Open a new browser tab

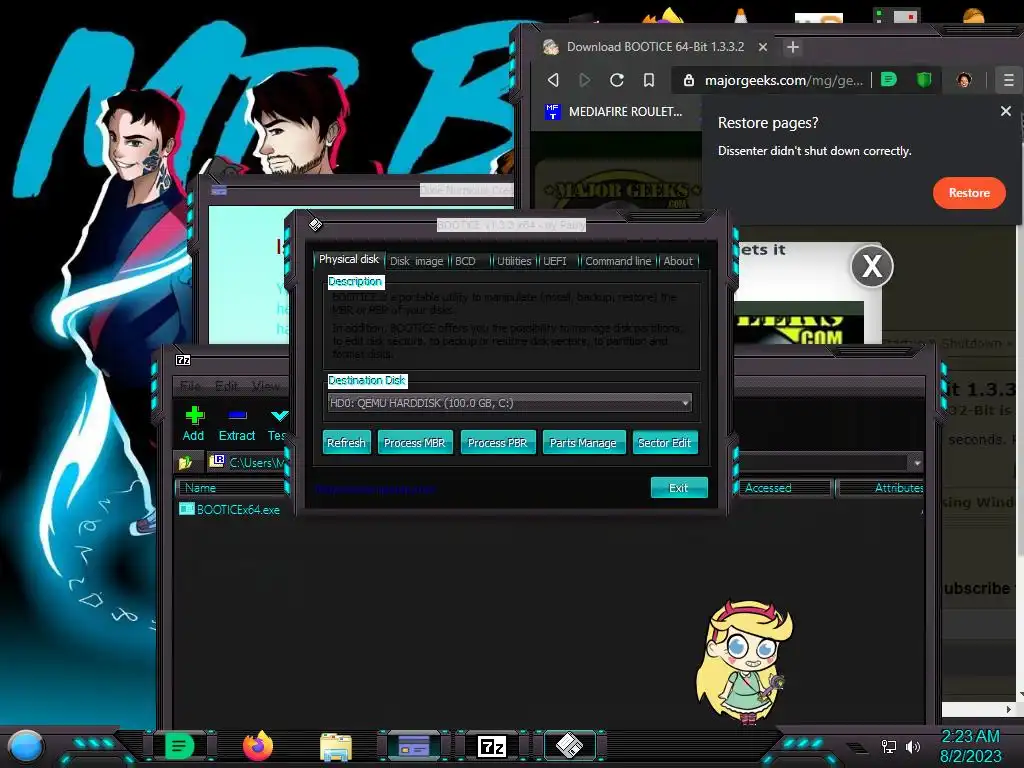coord(793,47)
